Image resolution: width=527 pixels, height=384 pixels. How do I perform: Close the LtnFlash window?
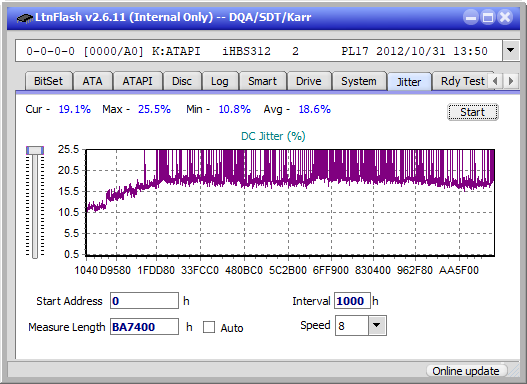pyautogui.click(x=505, y=17)
